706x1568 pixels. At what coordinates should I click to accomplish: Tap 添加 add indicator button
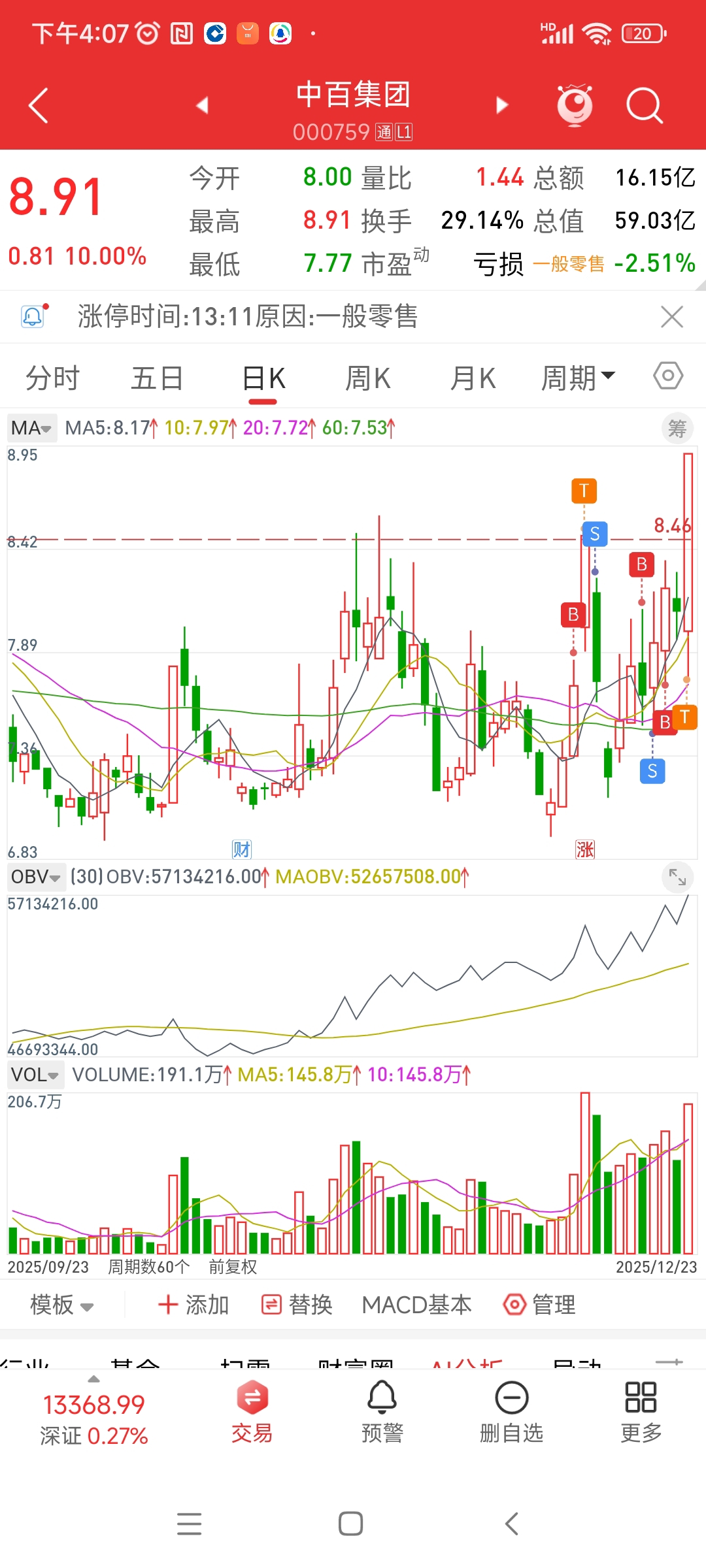pyautogui.click(x=193, y=1305)
